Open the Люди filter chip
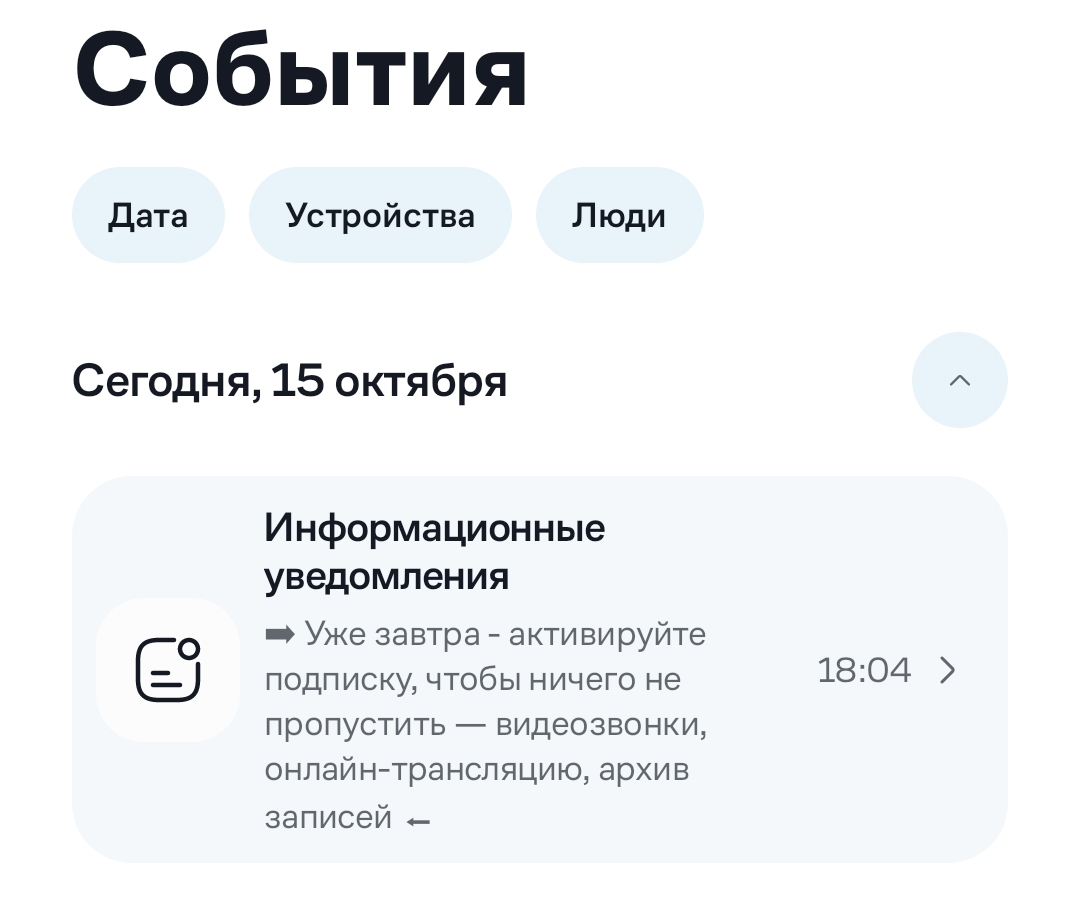The height and width of the screenshot is (908, 1079). 619,215
